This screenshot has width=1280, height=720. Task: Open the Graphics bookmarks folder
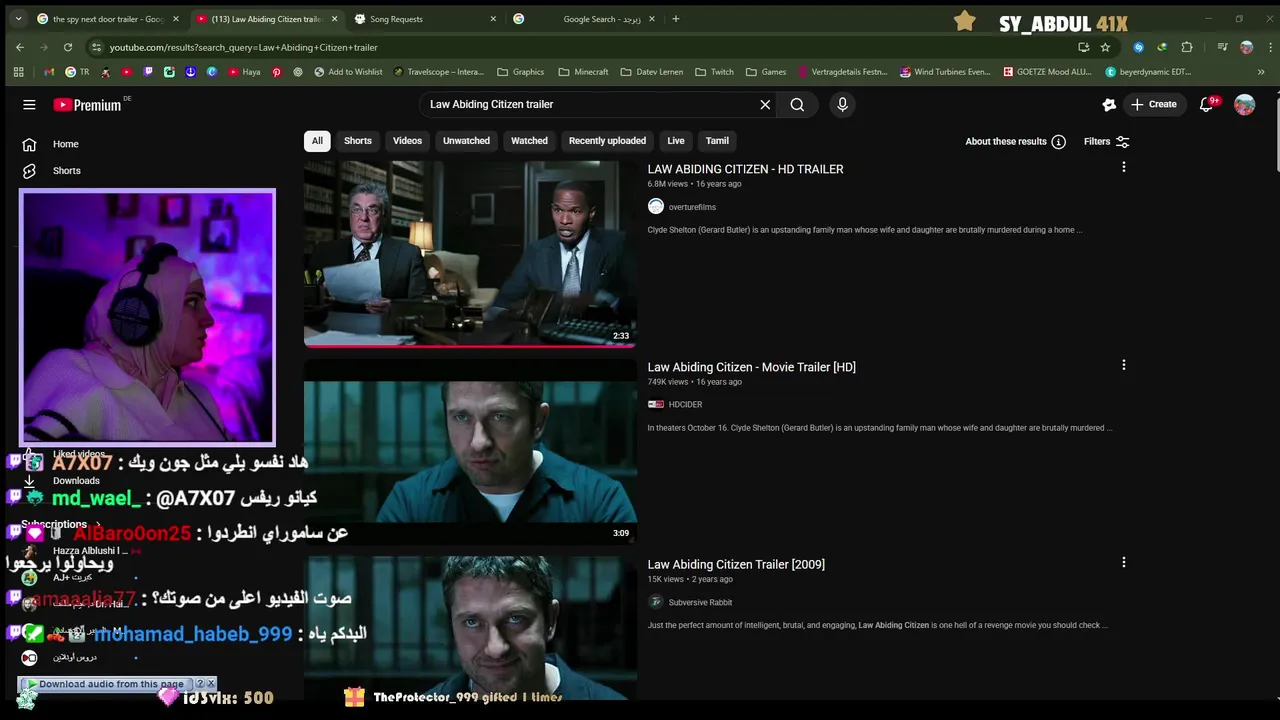520,72
